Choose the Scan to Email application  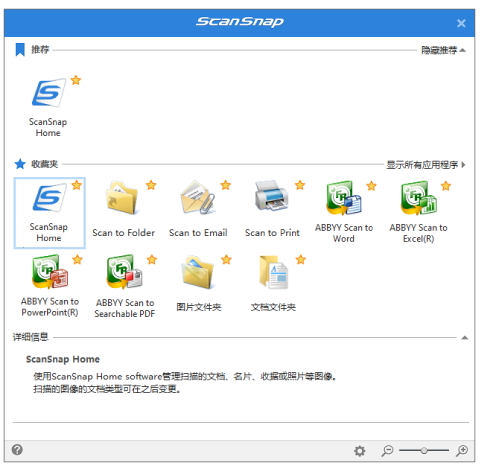pos(198,209)
